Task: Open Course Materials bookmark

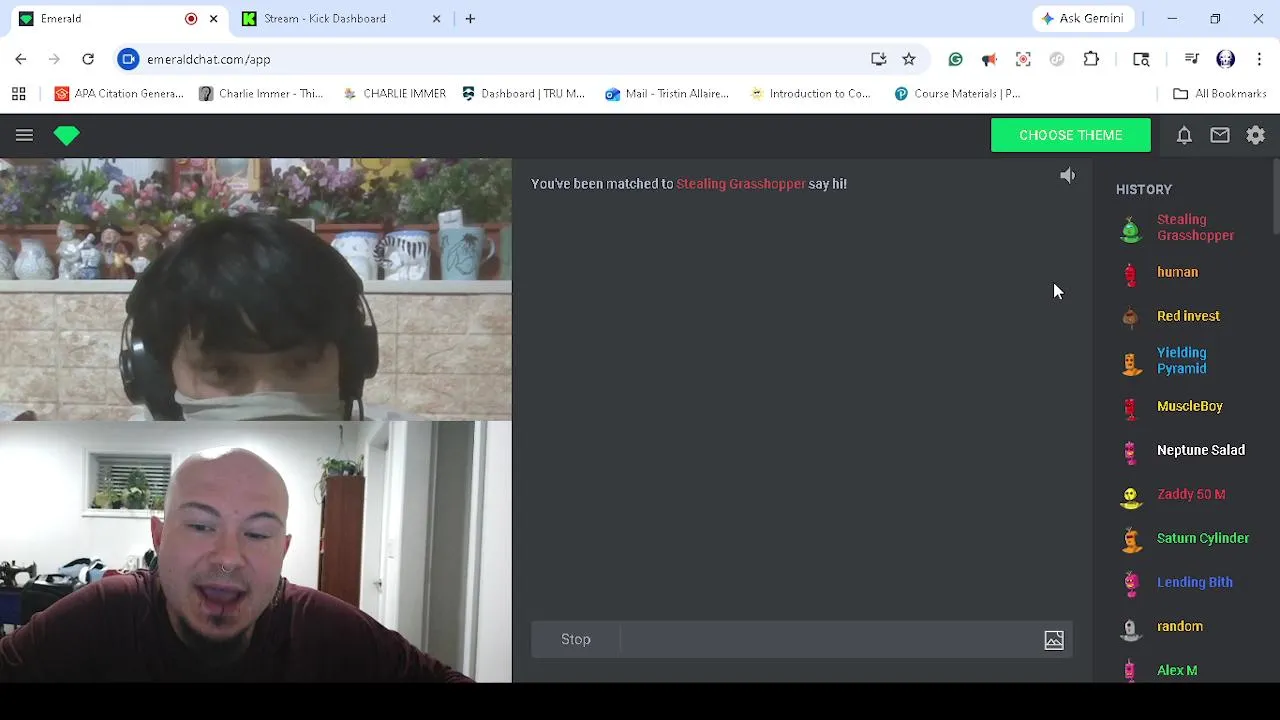Action: pyautogui.click(x=957, y=93)
